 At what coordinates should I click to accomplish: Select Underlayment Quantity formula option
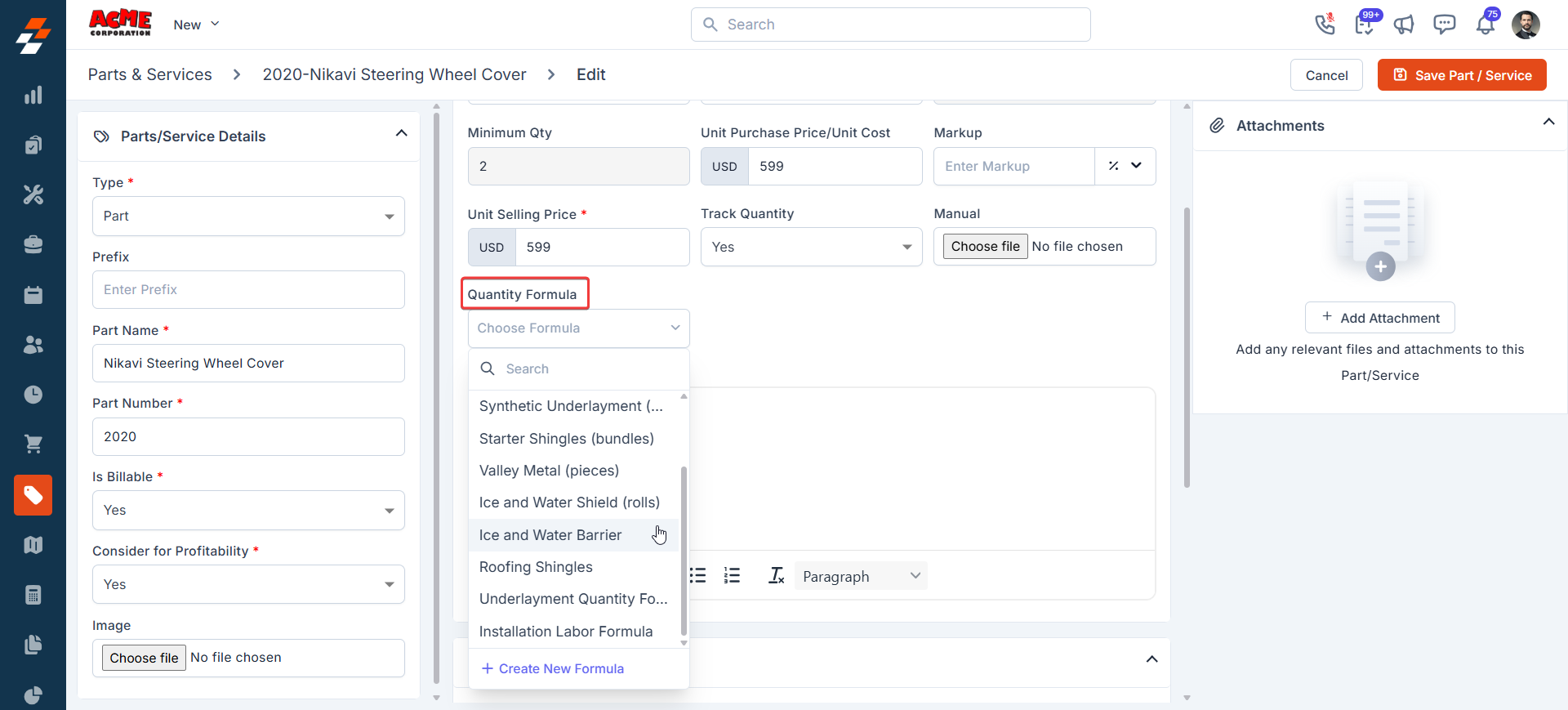coord(573,599)
